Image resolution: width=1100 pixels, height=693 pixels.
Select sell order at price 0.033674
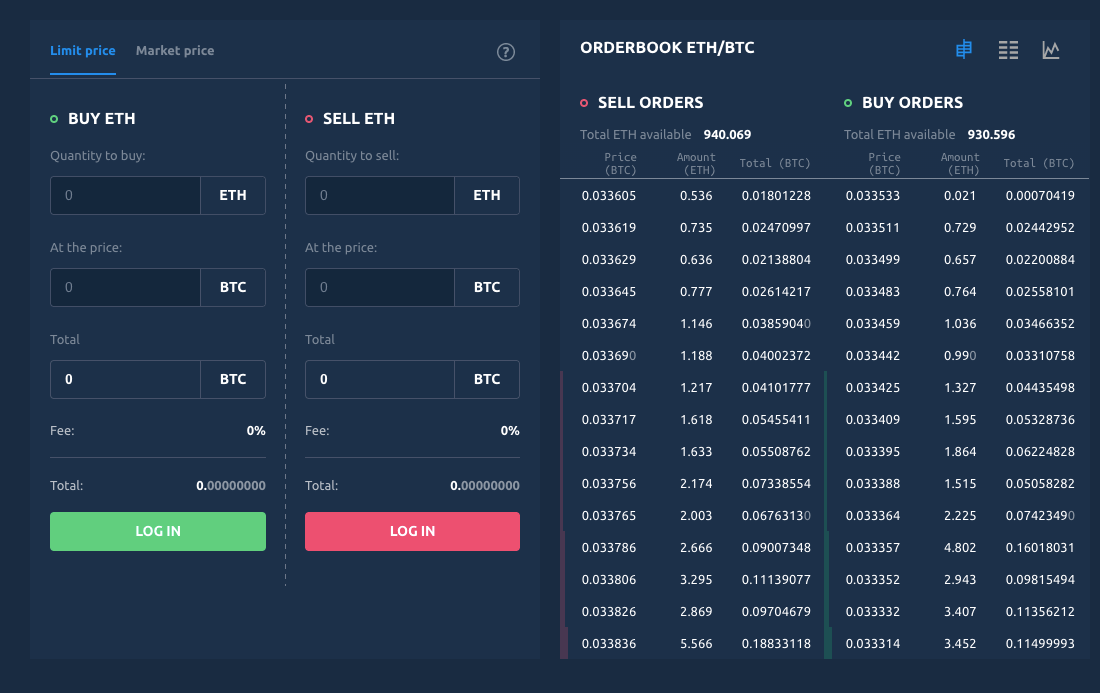[x=692, y=323]
